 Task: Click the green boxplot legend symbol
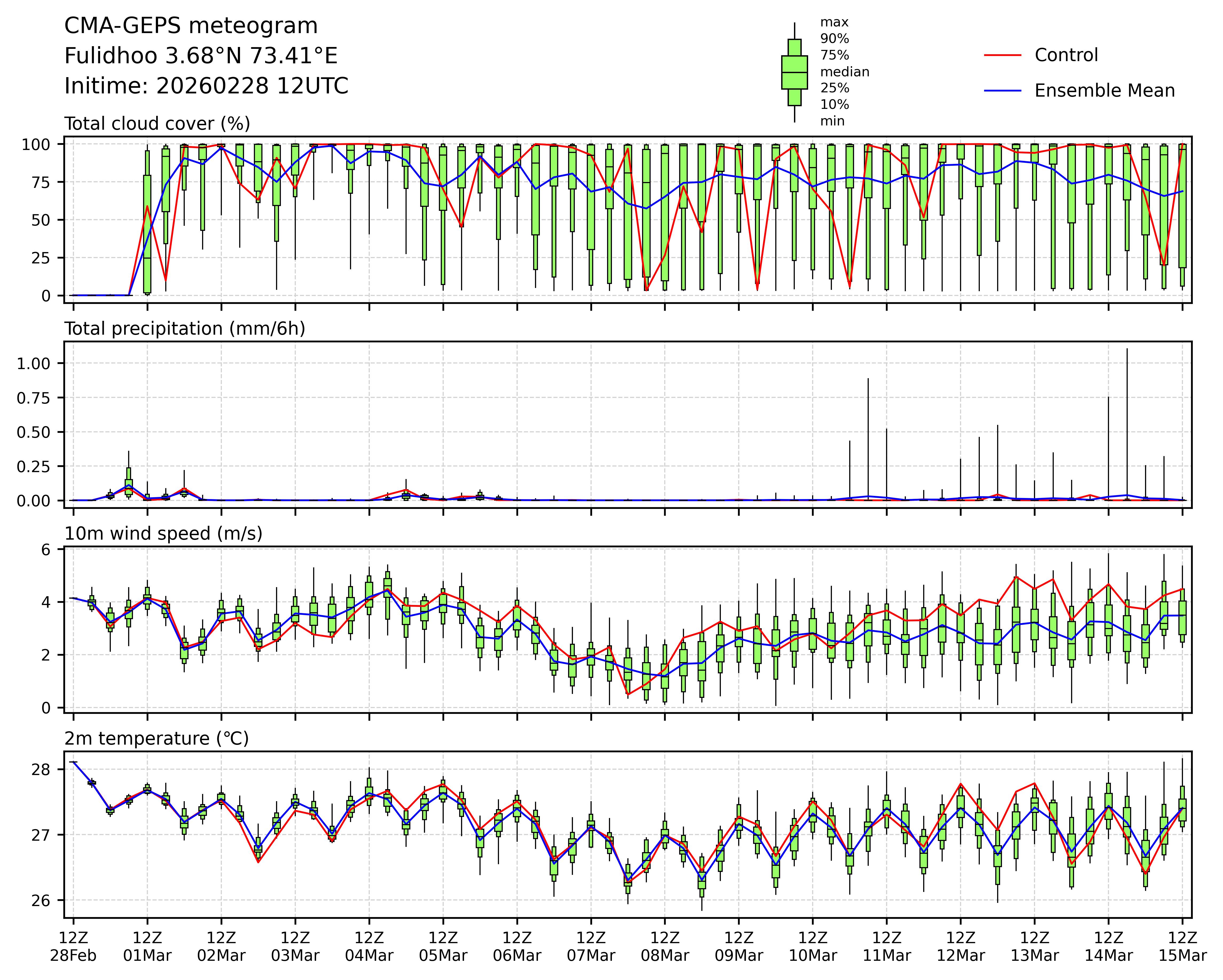[794, 73]
